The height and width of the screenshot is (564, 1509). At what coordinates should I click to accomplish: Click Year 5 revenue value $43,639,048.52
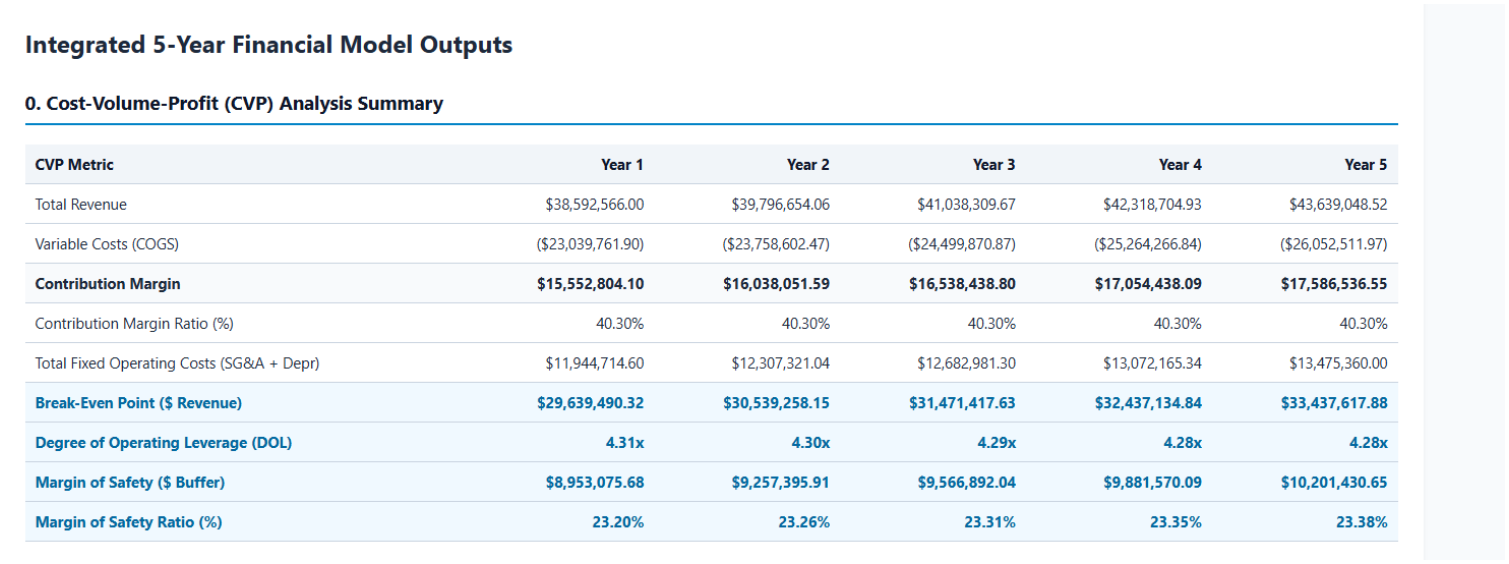pos(1339,204)
